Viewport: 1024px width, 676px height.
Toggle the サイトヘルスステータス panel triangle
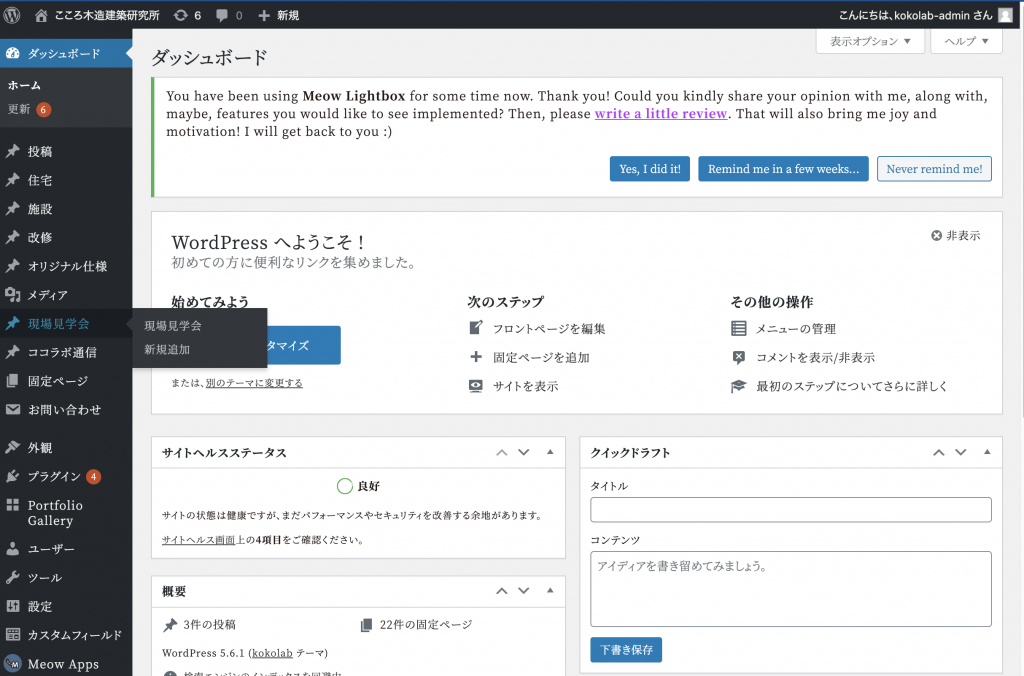(x=550, y=452)
